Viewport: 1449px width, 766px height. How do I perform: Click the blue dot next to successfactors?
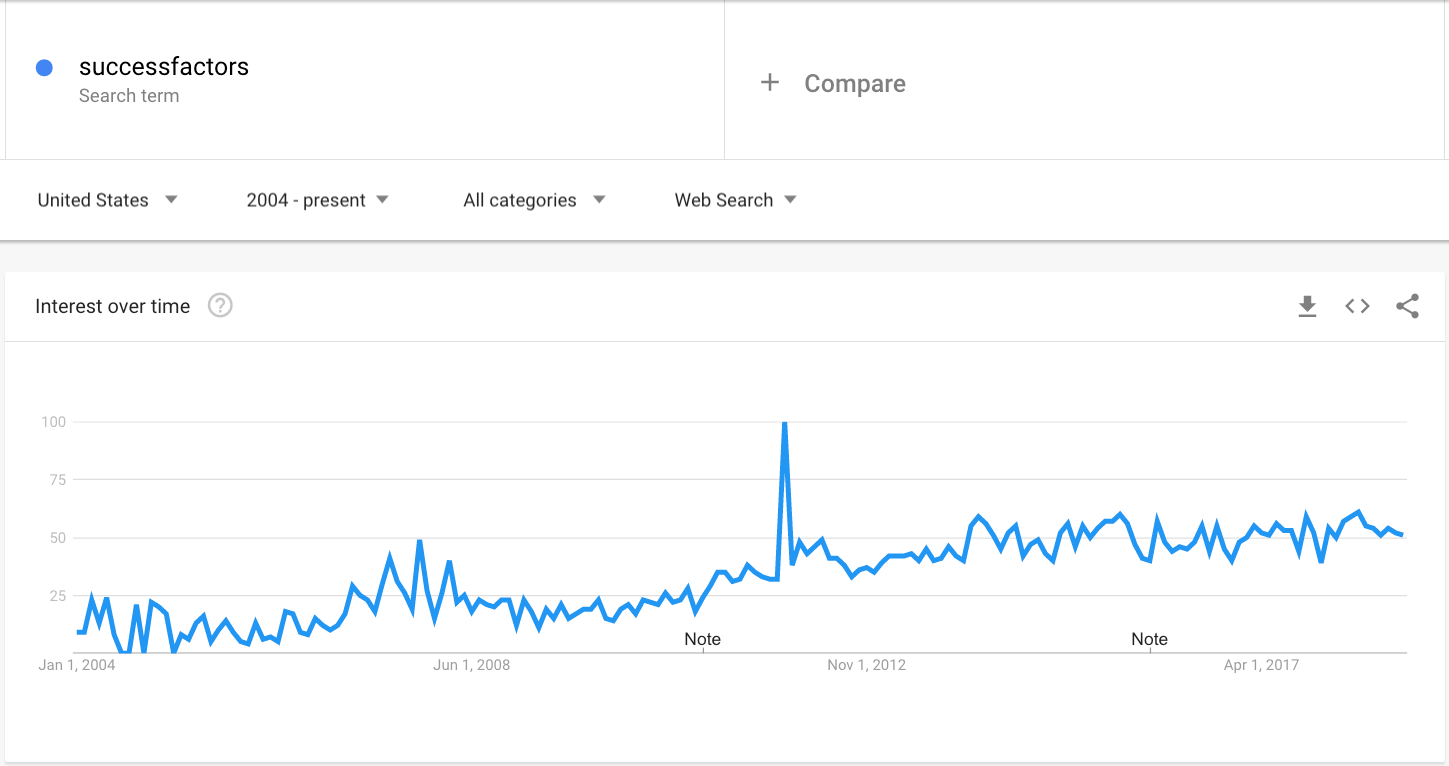click(44, 68)
